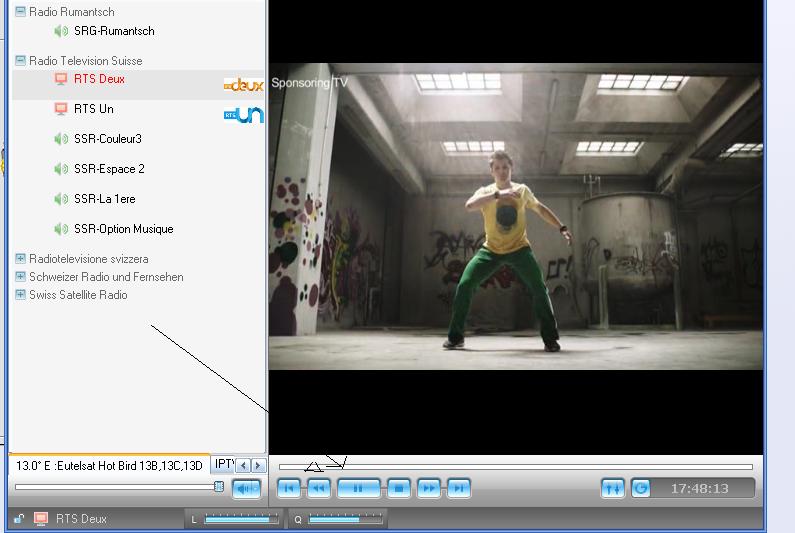Tune to SRG-Rumantsch radio station
The height and width of the screenshot is (533, 795).
114,31
